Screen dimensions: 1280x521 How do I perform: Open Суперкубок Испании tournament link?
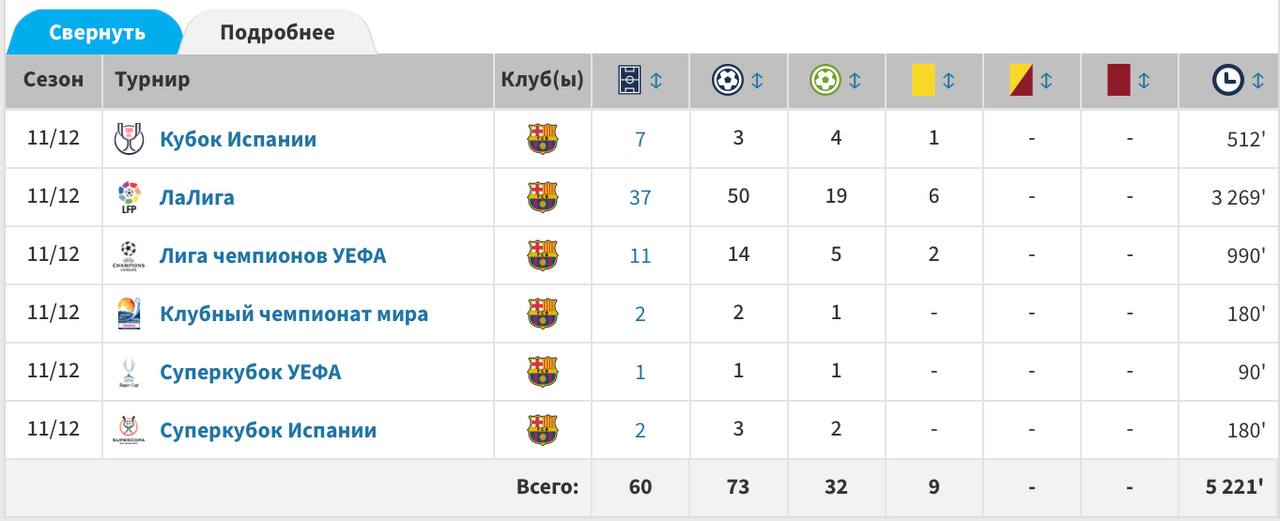tap(268, 430)
